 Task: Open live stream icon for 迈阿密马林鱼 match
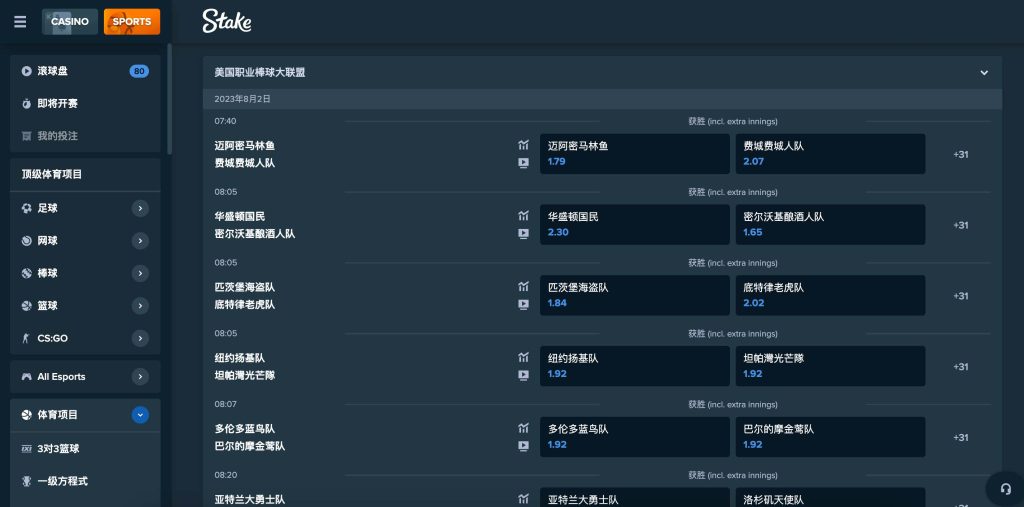coord(523,163)
